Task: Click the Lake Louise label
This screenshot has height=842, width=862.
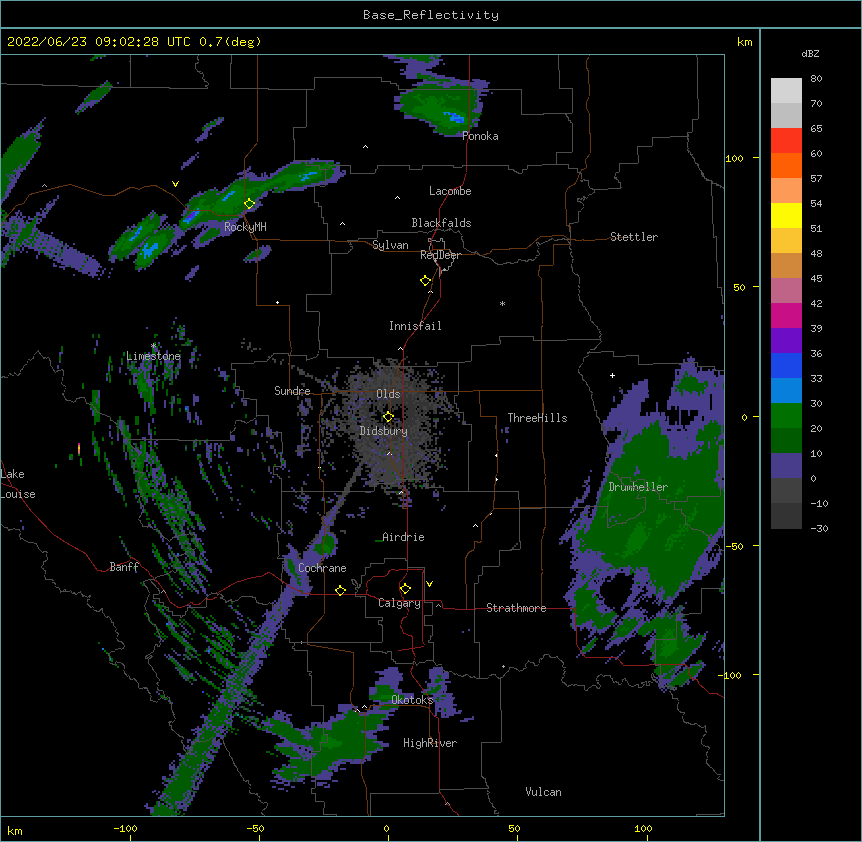Action: click(18, 484)
